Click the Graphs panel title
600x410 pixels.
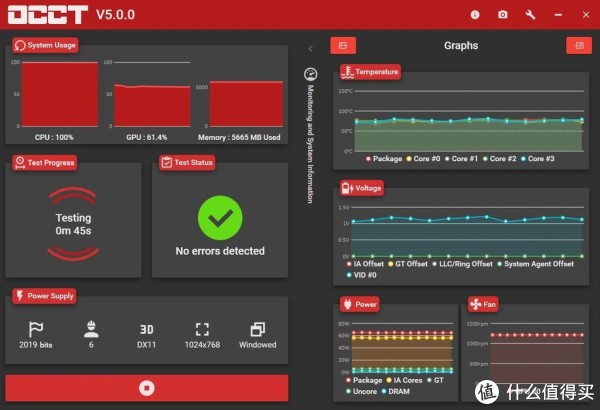pyautogui.click(x=461, y=46)
